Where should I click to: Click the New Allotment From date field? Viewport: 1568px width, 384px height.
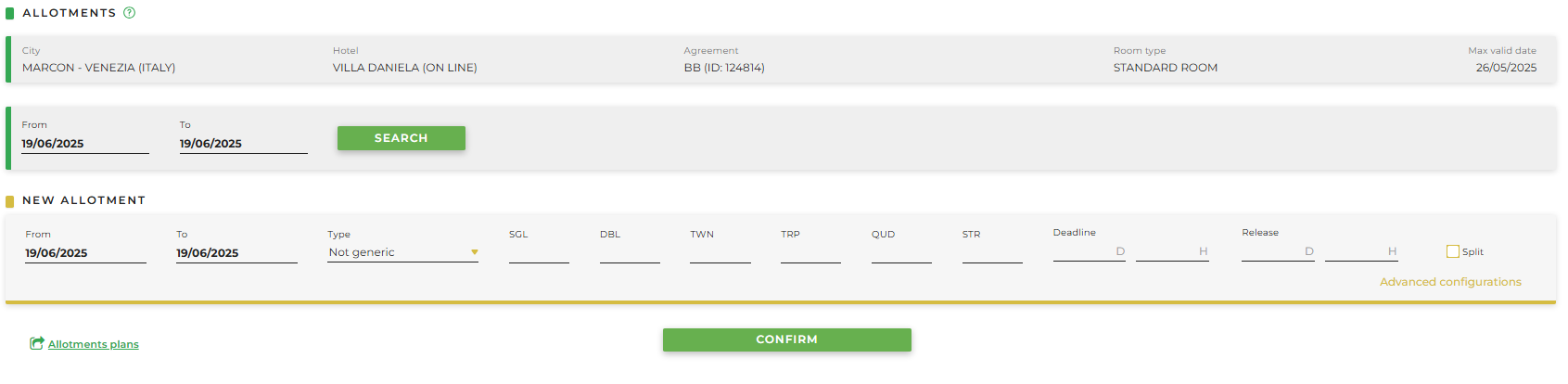click(85, 253)
